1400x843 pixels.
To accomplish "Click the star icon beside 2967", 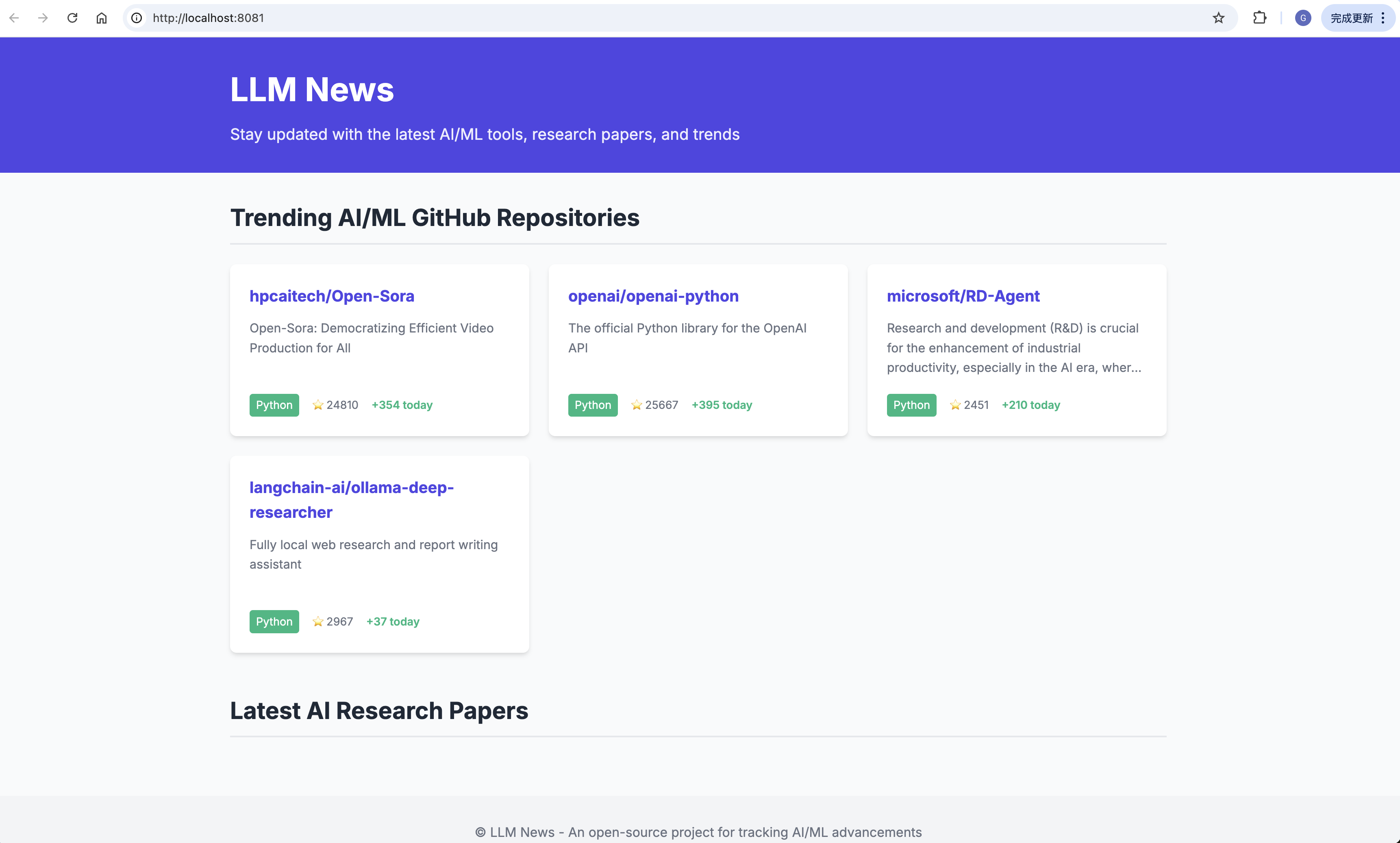I will point(318,621).
